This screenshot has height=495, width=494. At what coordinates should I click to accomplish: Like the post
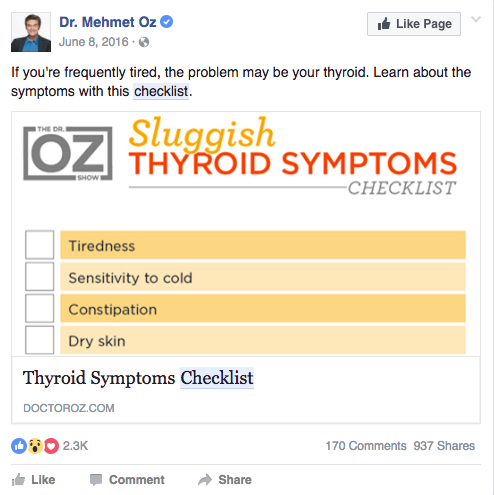pos(33,480)
